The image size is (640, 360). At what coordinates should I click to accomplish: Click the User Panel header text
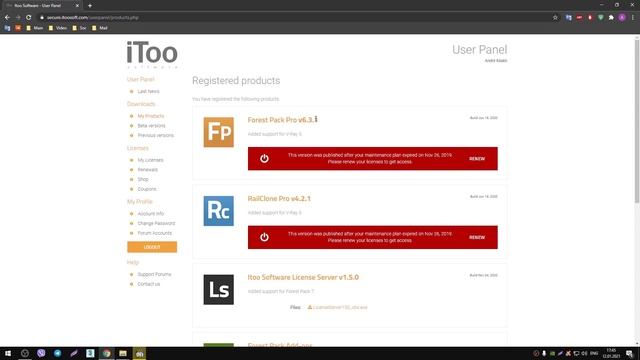click(480, 50)
